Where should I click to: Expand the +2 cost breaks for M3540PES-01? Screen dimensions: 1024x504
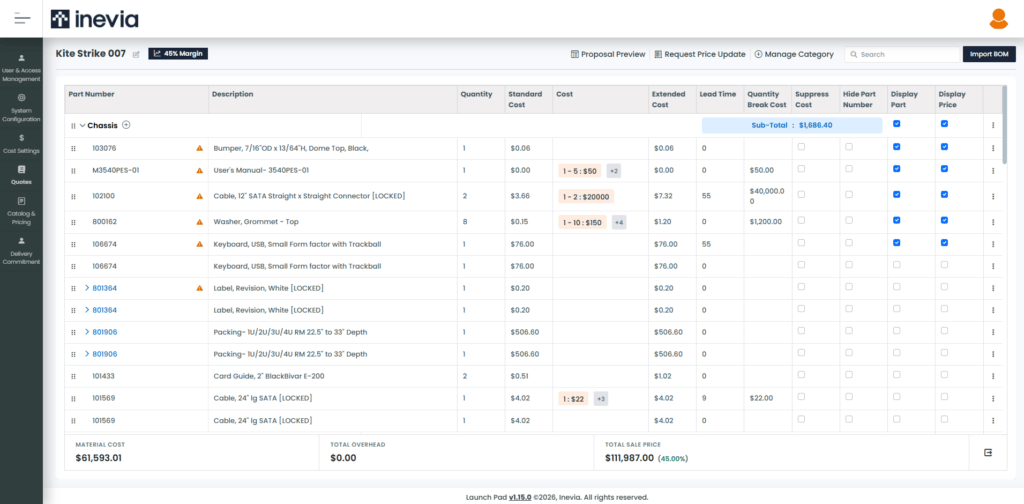tap(614, 171)
